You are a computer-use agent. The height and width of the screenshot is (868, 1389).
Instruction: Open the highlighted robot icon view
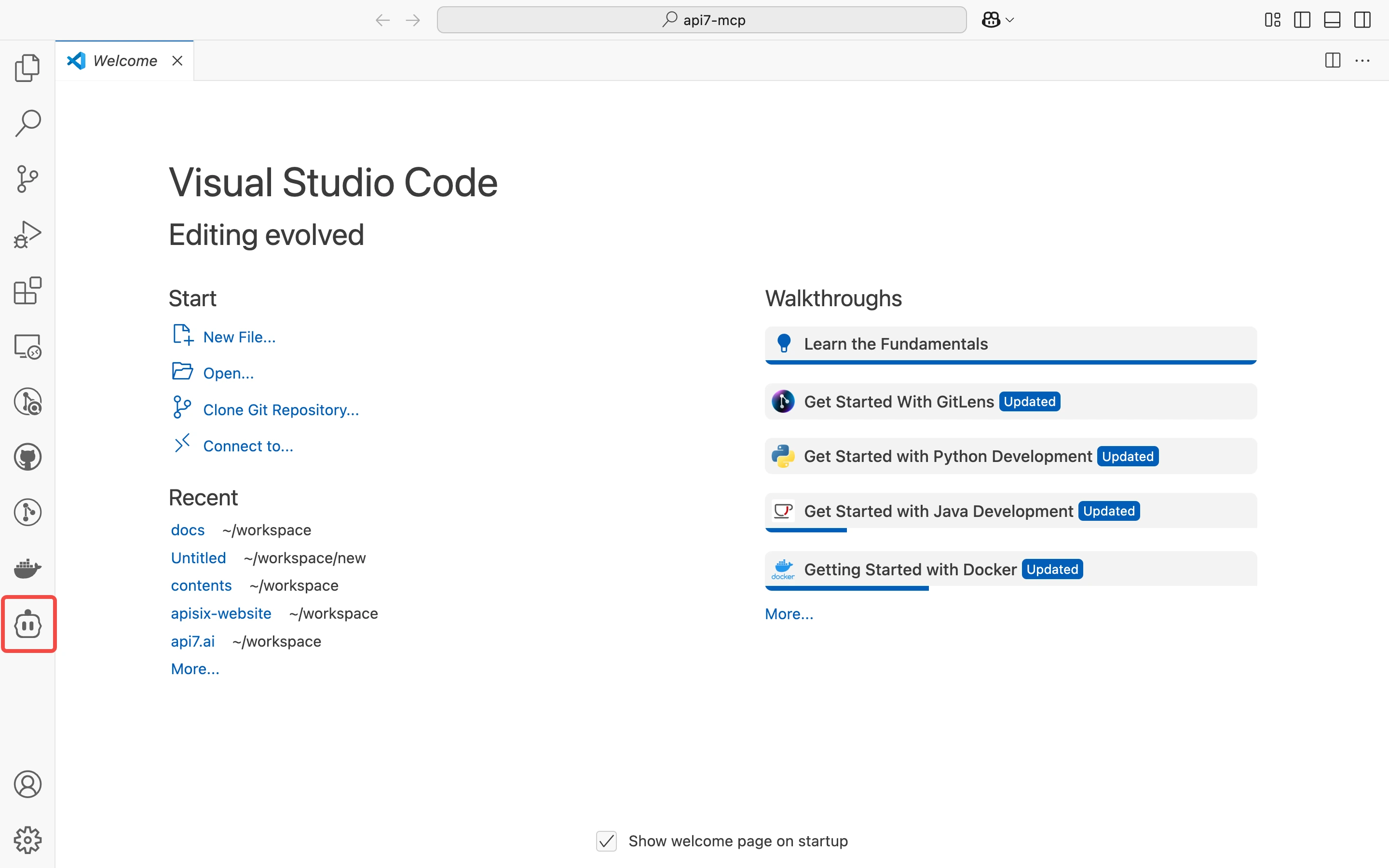pos(28,624)
